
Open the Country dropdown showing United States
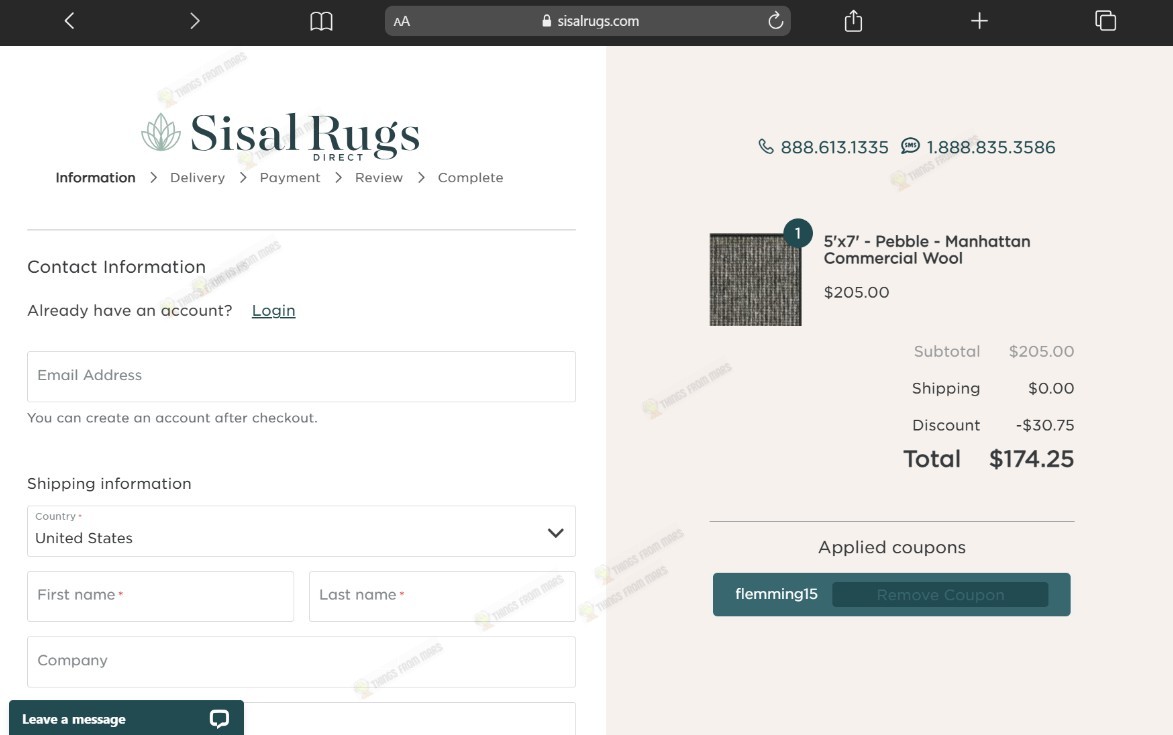(301, 532)
